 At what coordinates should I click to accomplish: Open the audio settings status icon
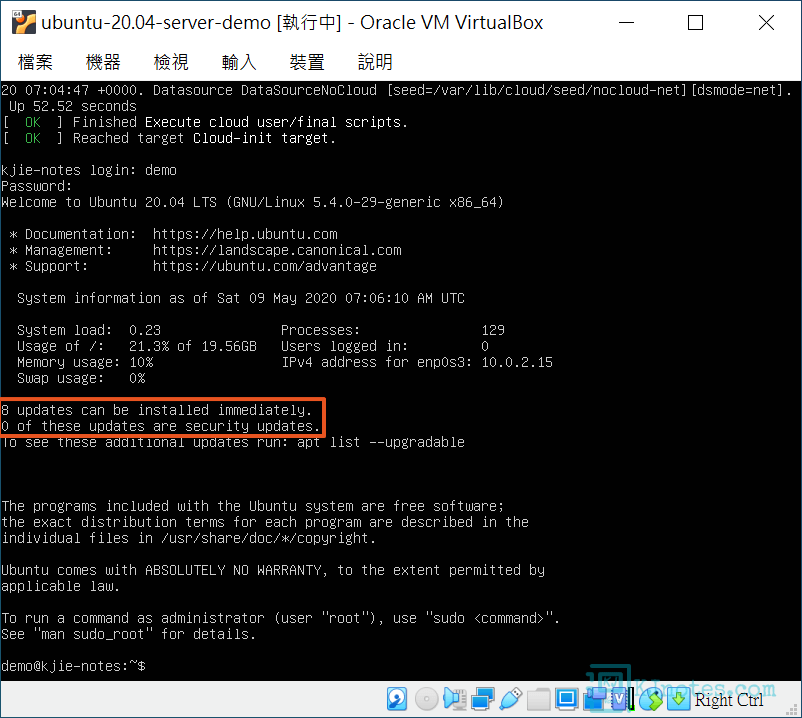pos(454,699)
